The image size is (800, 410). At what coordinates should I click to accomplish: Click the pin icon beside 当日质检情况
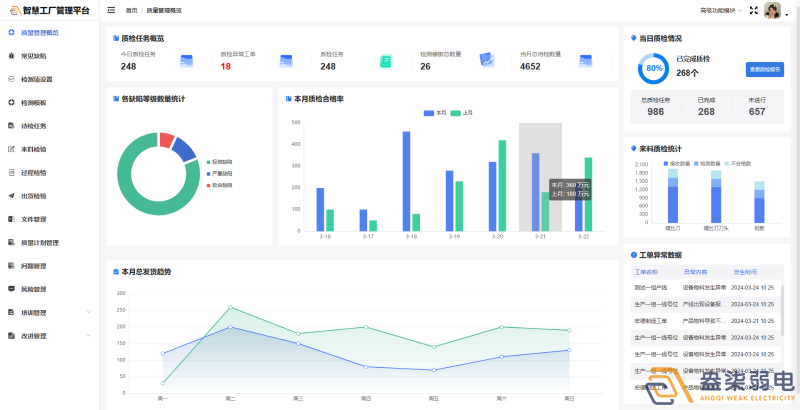(x=634, y=38)
